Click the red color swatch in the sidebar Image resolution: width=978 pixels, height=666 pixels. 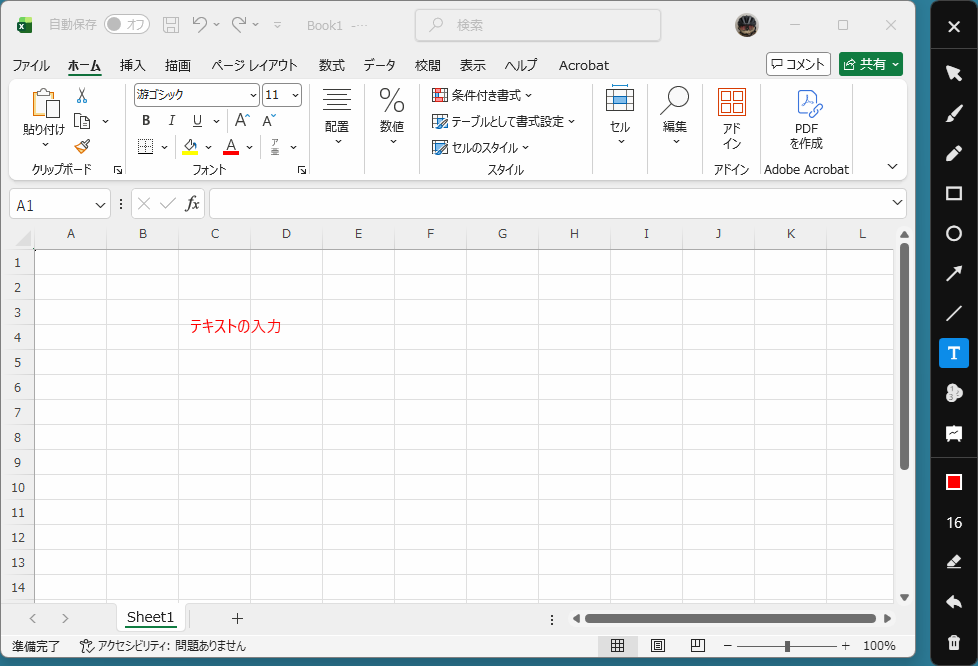953,482
